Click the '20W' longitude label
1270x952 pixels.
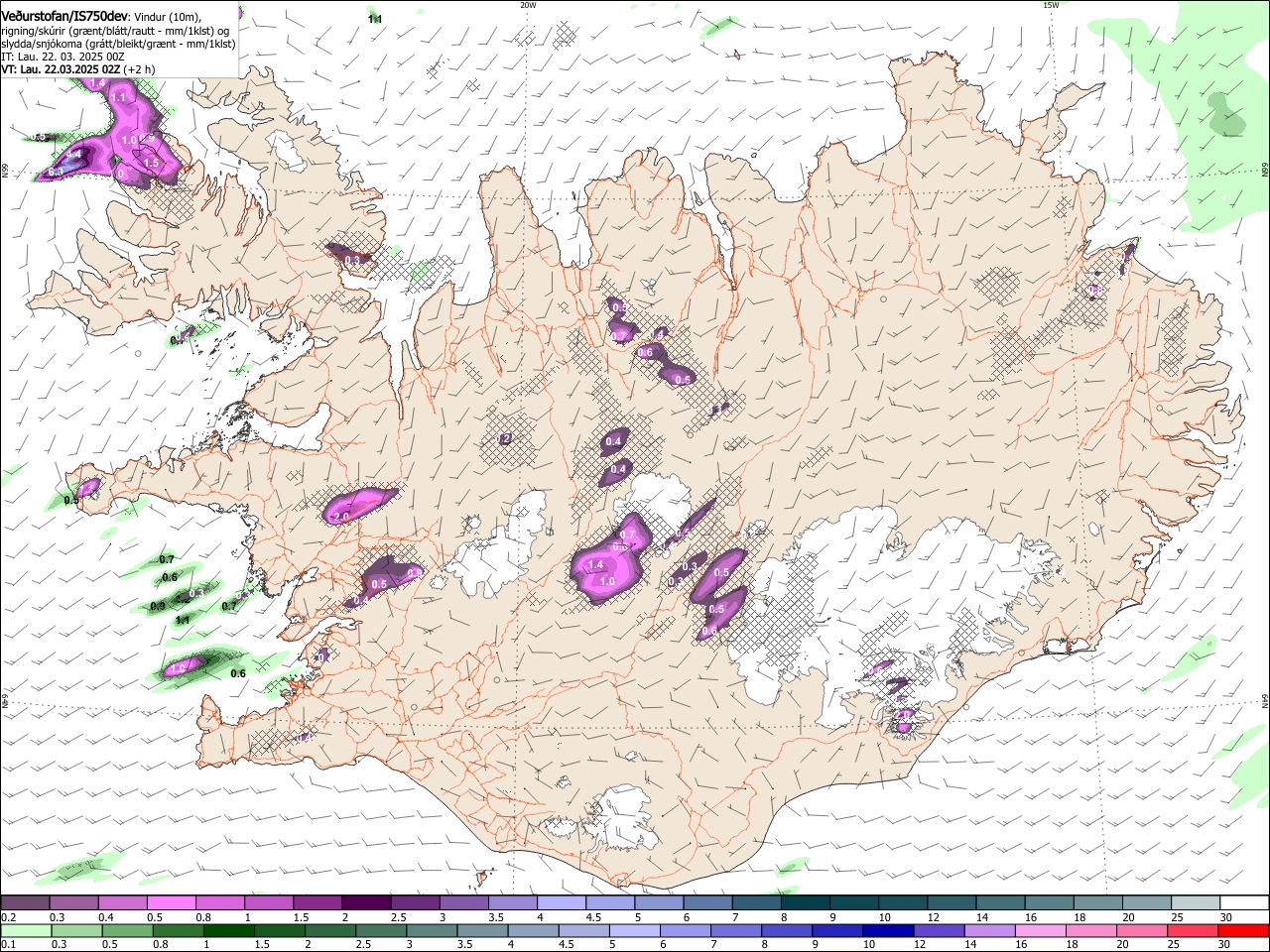[x=528, y=5]
